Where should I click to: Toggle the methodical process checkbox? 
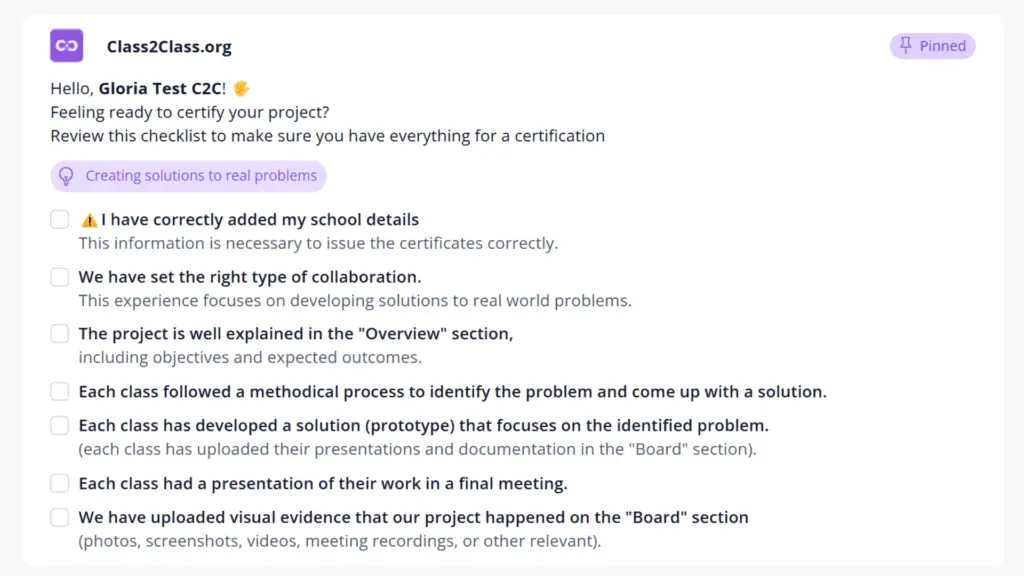click(59, 391)
